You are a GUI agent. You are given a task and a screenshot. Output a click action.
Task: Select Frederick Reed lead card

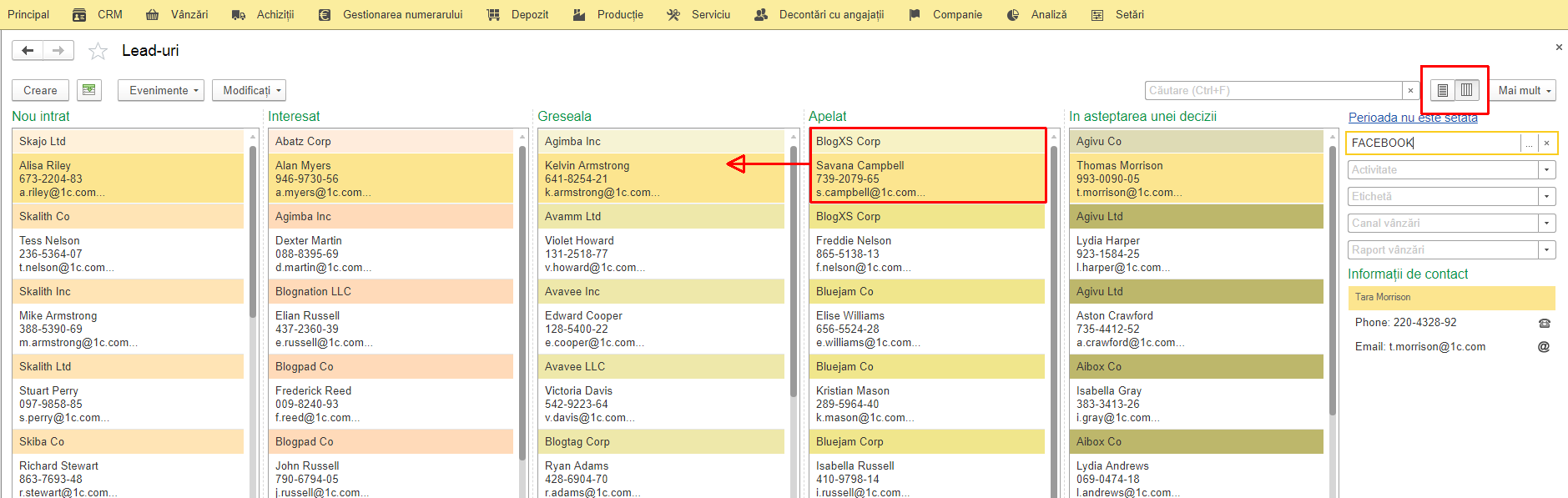[391, 404]
